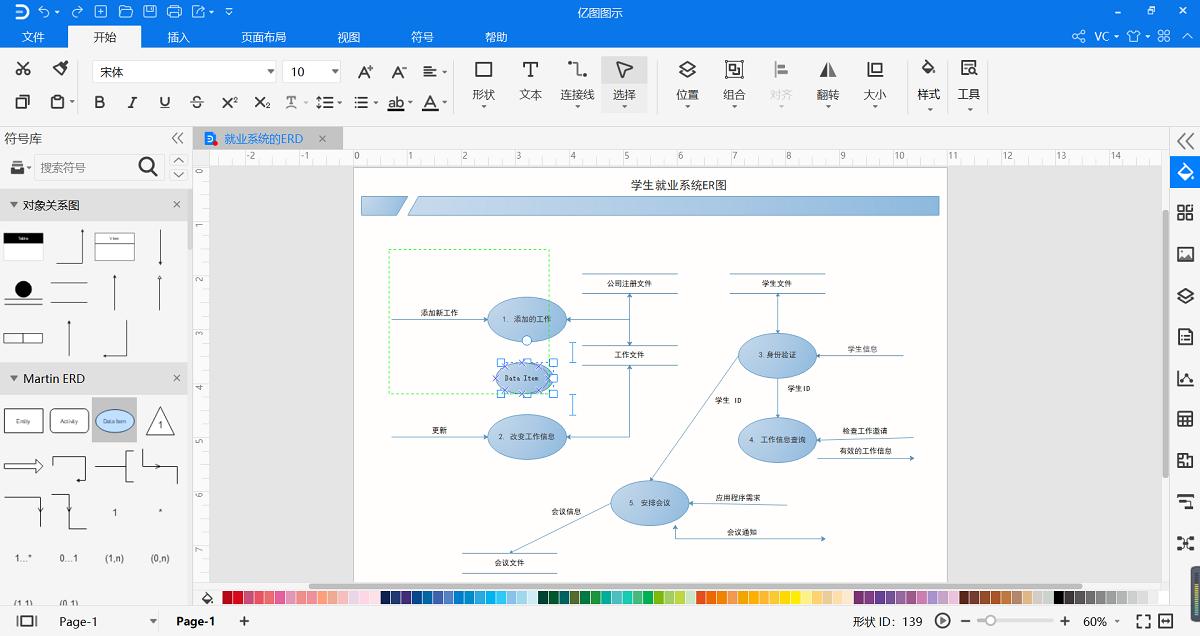Open the Flip tool
The width and height of the screenshot is (1200, 636).
pos(827,80)
